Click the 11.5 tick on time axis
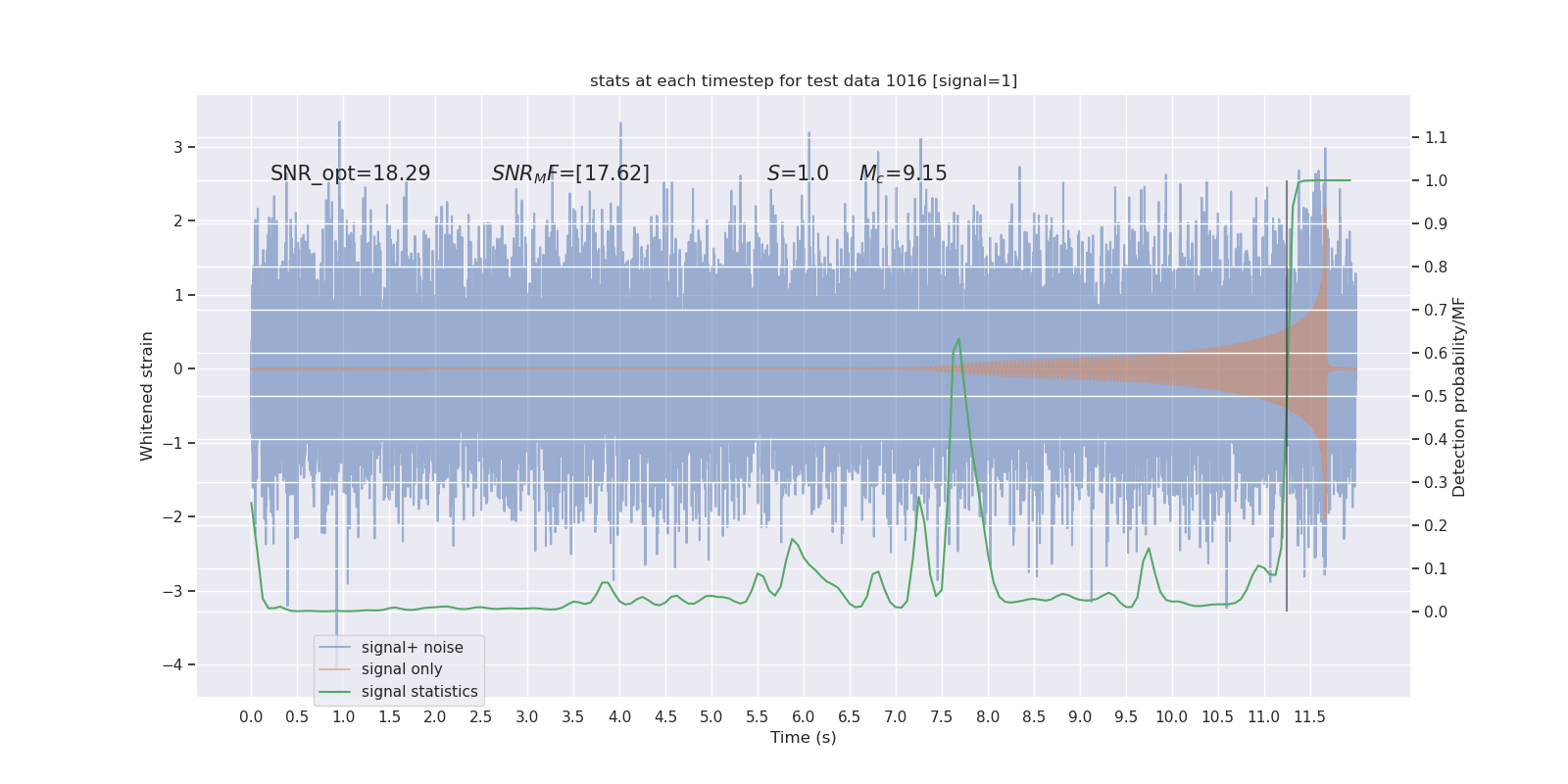The height and width of the screenshot is (784, 1568). pos(1309,717)
